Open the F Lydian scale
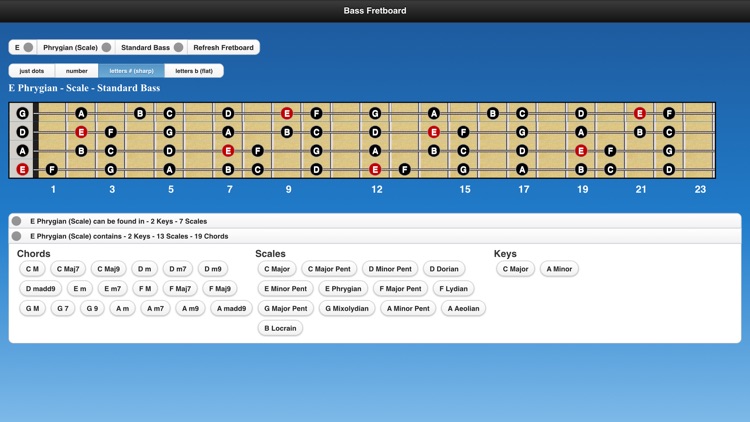 tap(453, 289)
